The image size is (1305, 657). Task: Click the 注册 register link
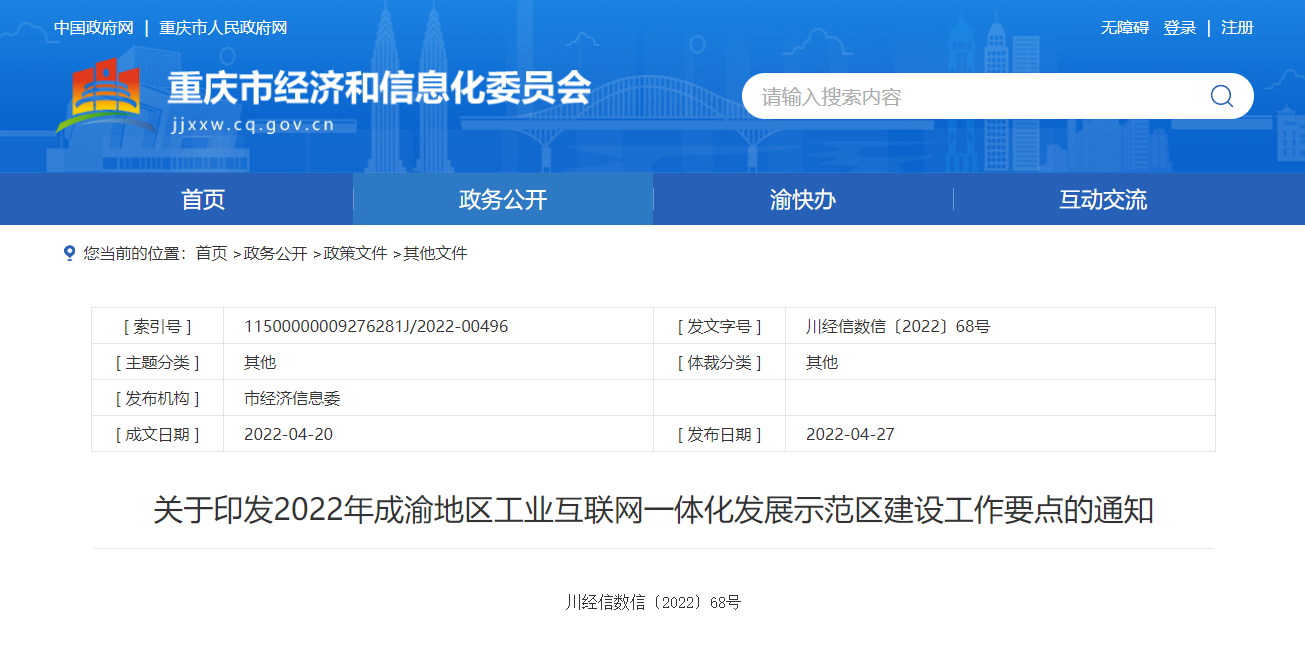click(x=1237, y=28)
